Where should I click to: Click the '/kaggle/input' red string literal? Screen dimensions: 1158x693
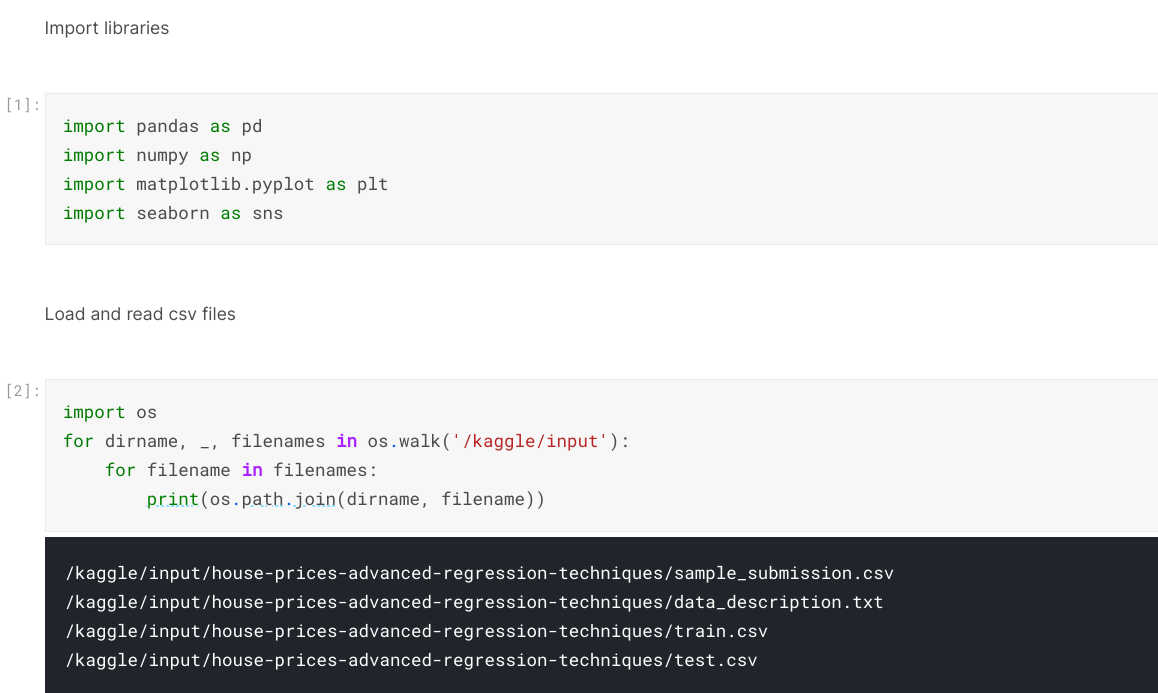(530, 441)
